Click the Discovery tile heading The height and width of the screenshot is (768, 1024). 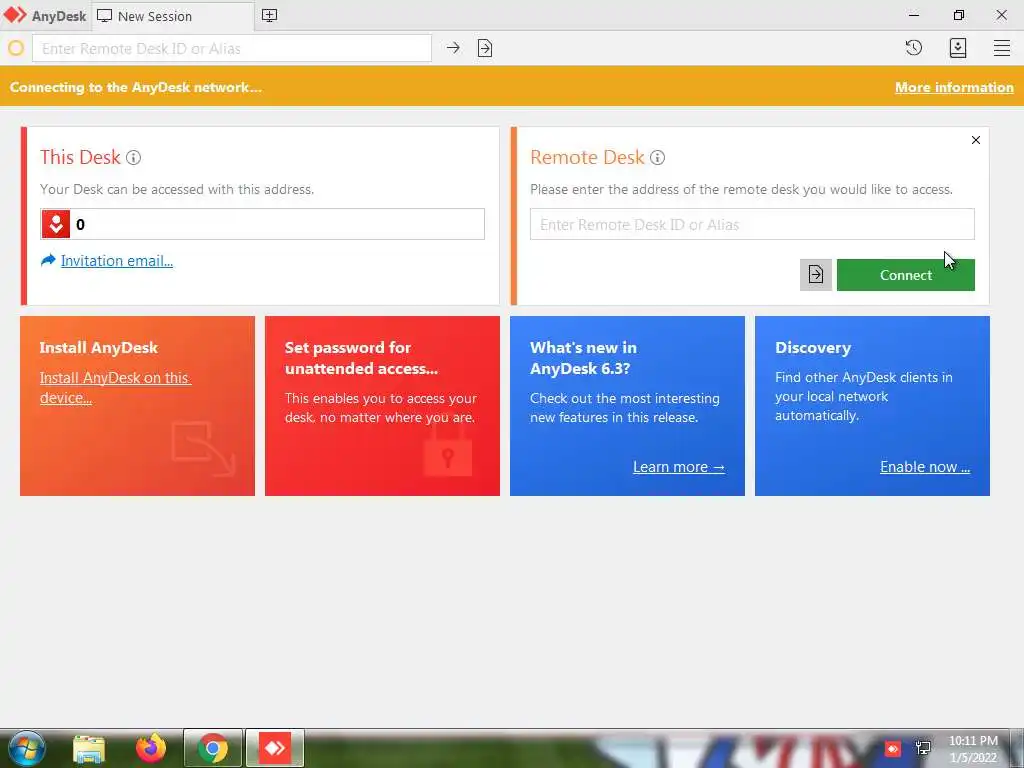tap(813, 347)
